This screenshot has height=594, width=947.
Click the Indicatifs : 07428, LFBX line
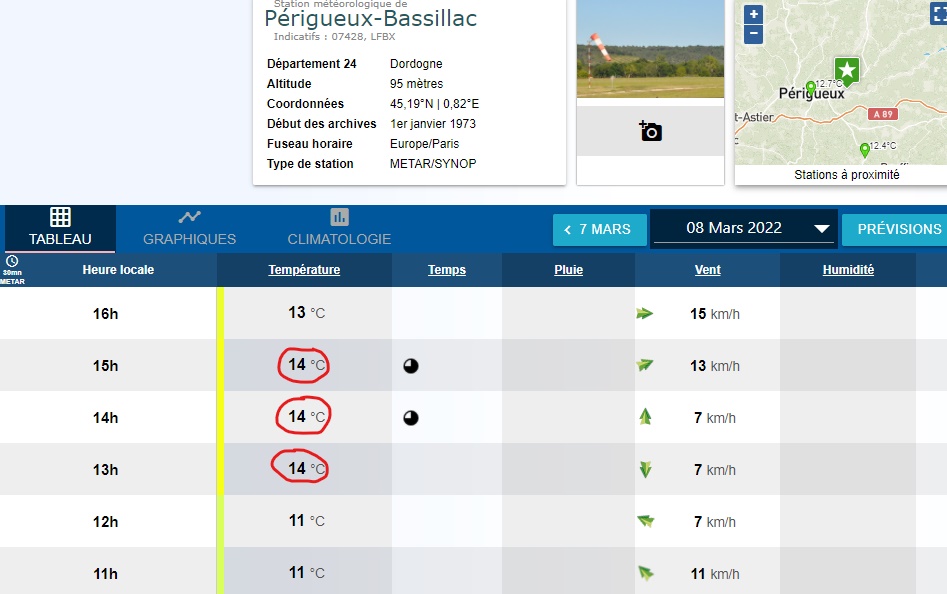335,37
